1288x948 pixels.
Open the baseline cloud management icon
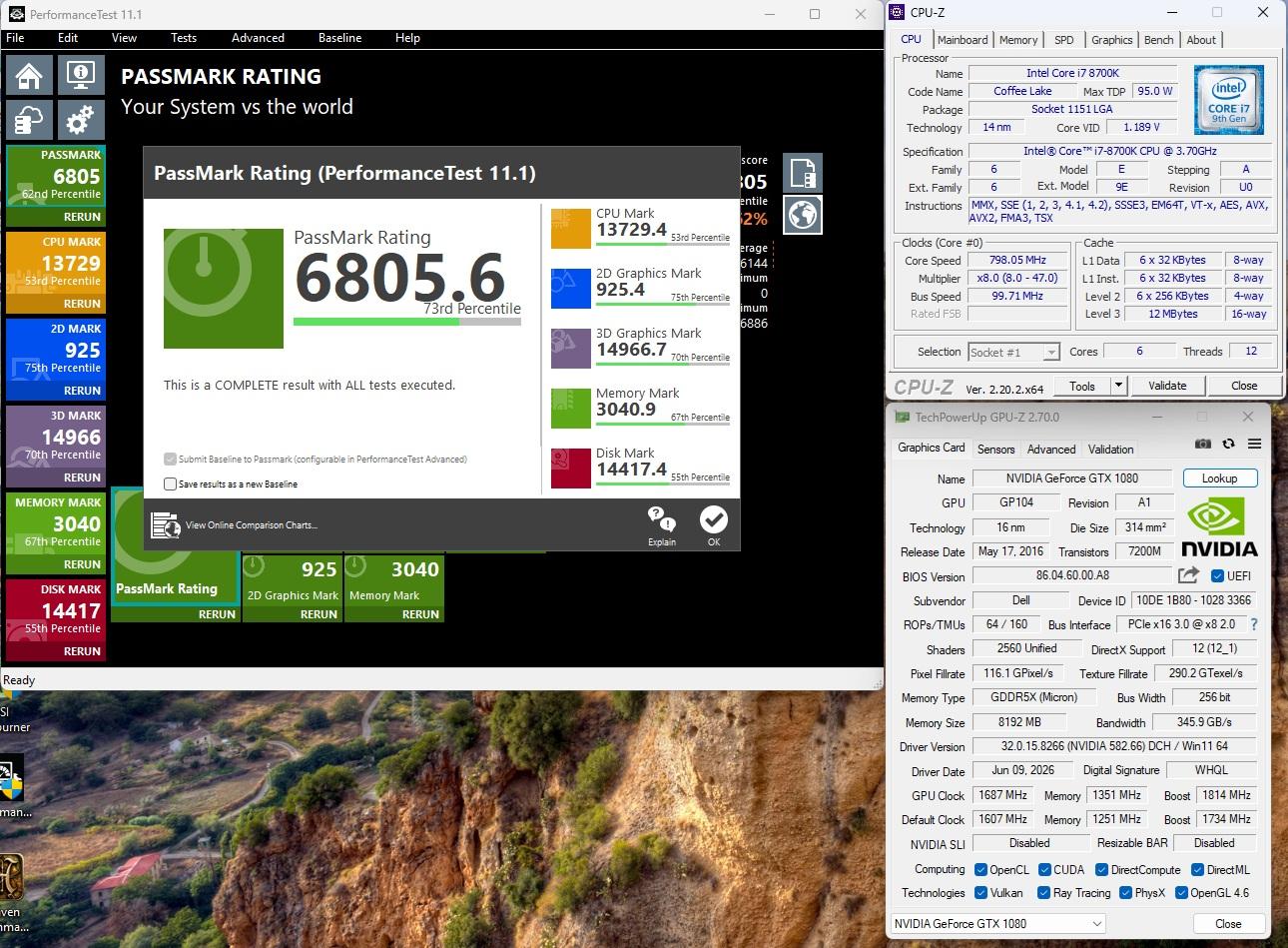[29, 120]
